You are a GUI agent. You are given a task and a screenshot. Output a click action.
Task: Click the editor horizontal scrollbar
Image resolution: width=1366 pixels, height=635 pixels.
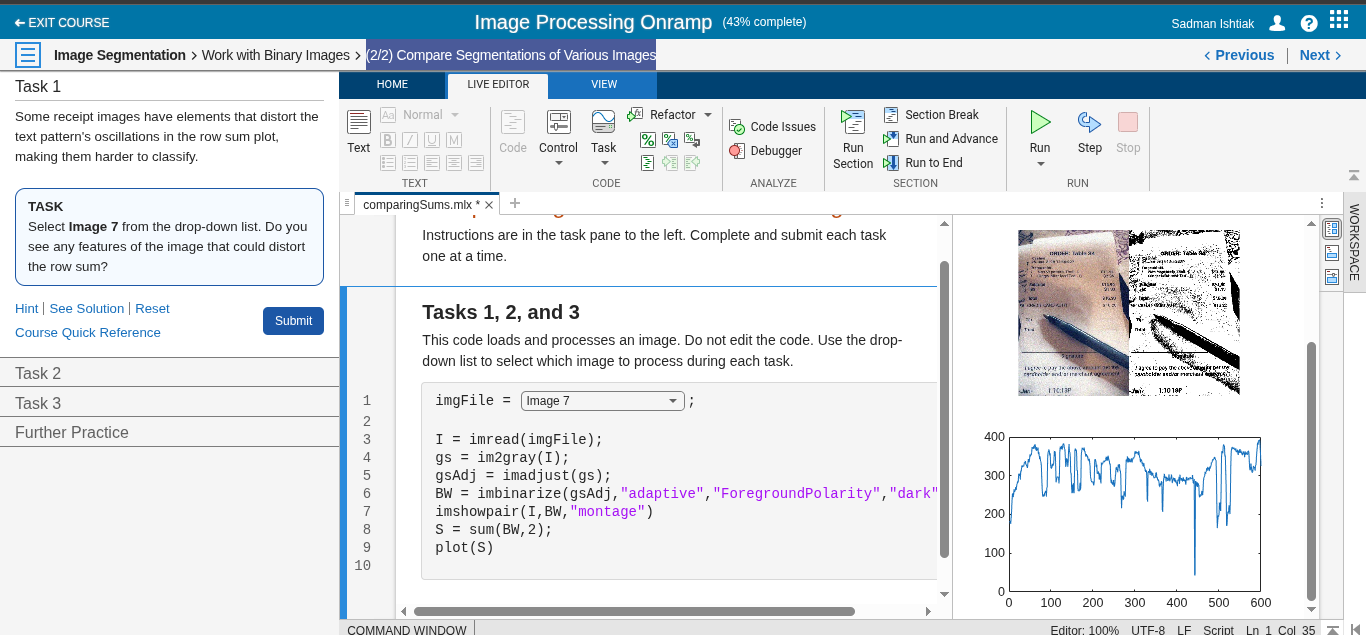coord(634,611)
